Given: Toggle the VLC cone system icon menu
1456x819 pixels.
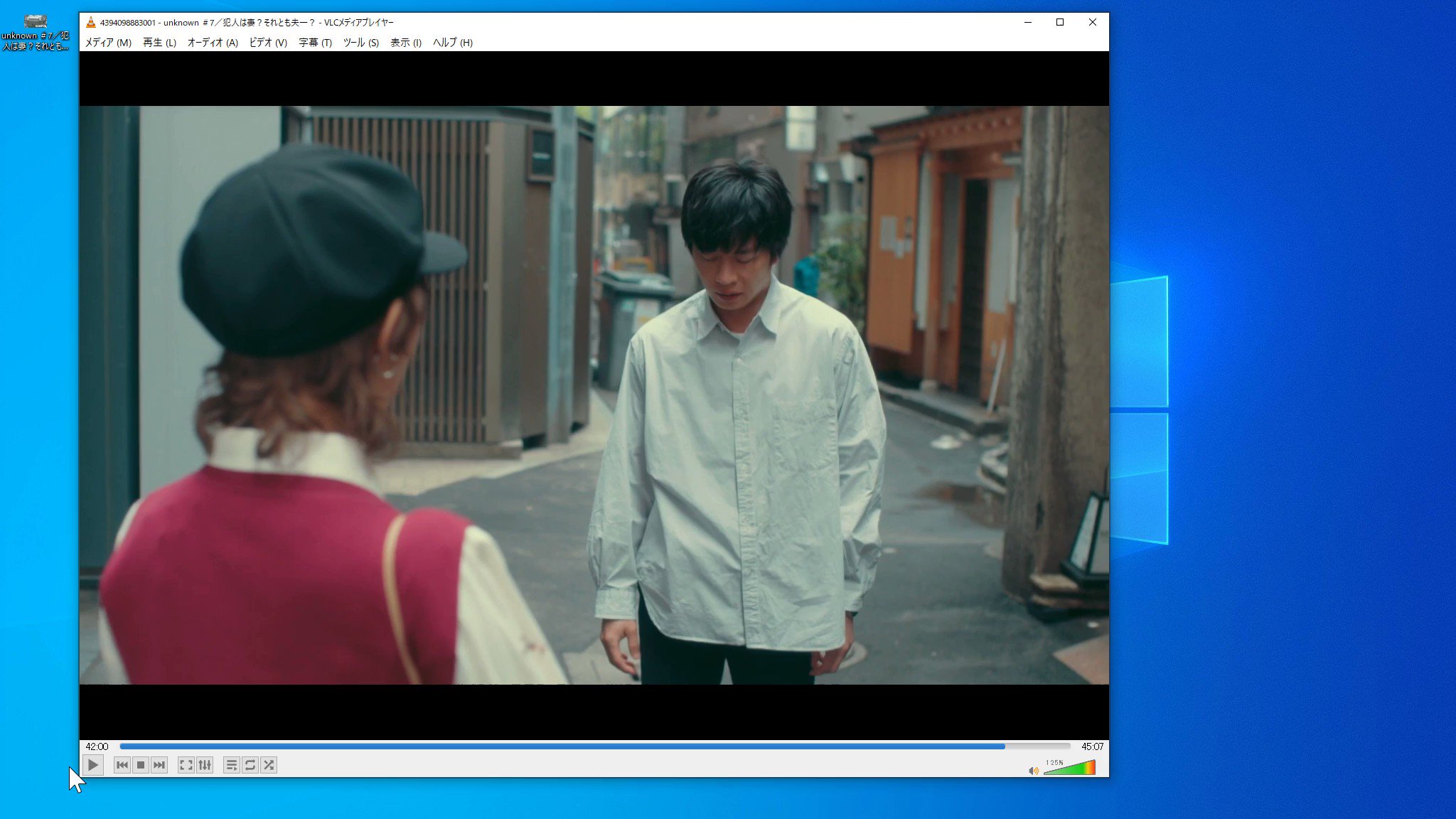Looking at the screenshot, I should [91, 22].
